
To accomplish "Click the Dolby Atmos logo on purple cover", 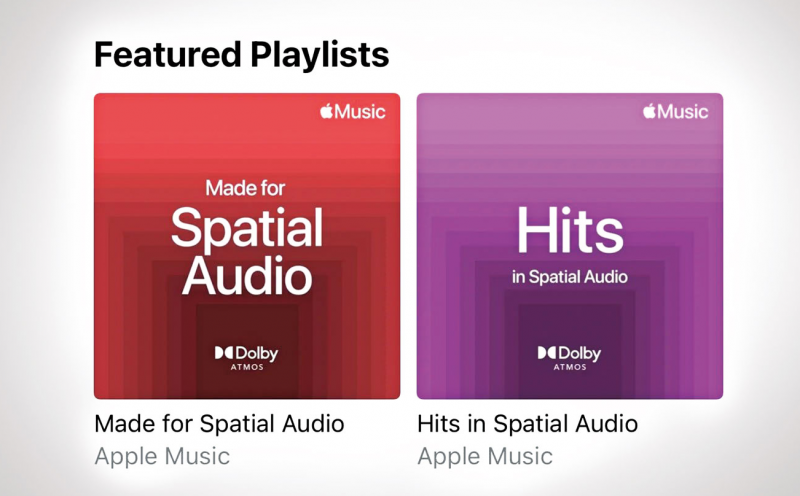I will click(569, 358).
